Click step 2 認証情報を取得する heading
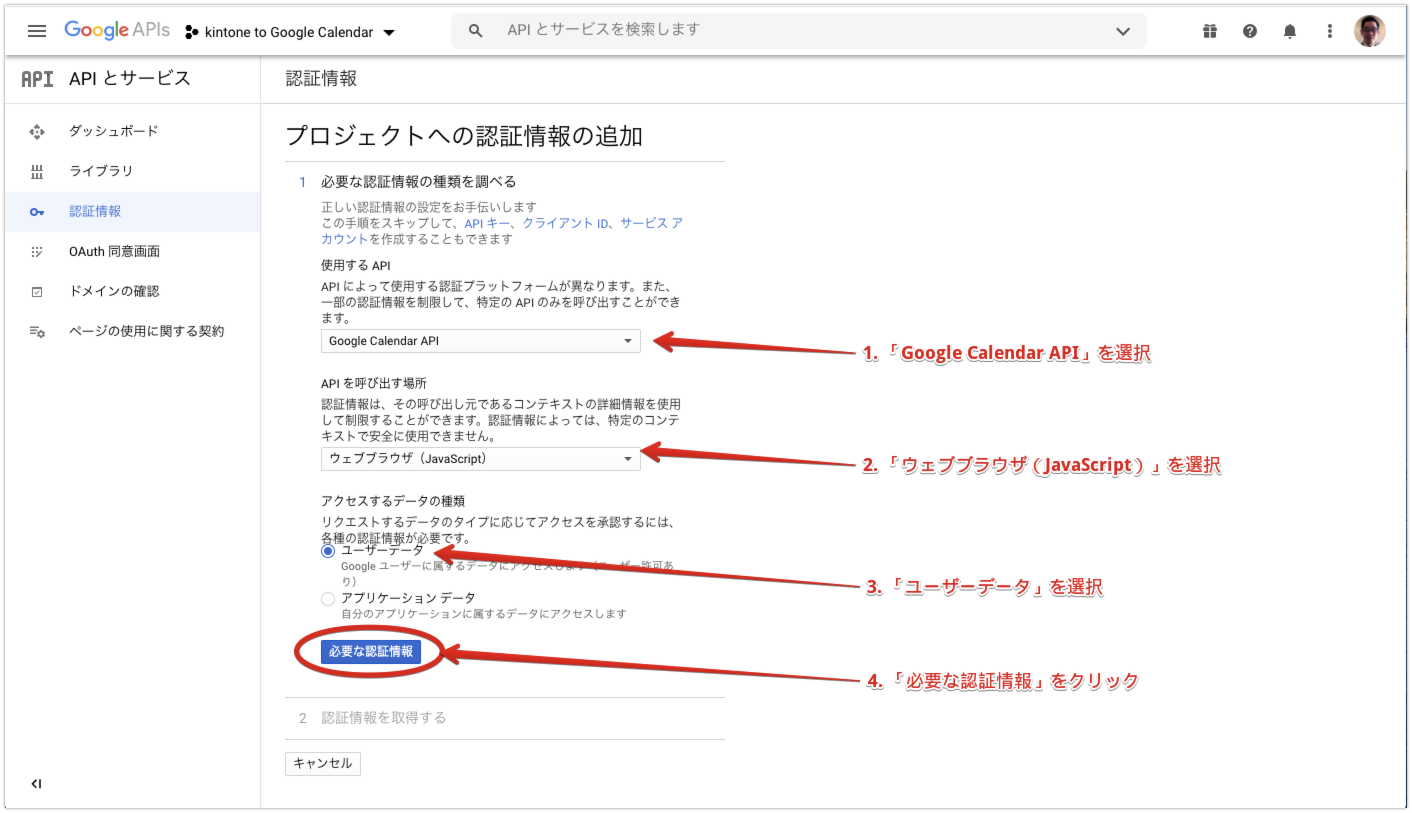The image size is (1412, 813). point(383,718)
